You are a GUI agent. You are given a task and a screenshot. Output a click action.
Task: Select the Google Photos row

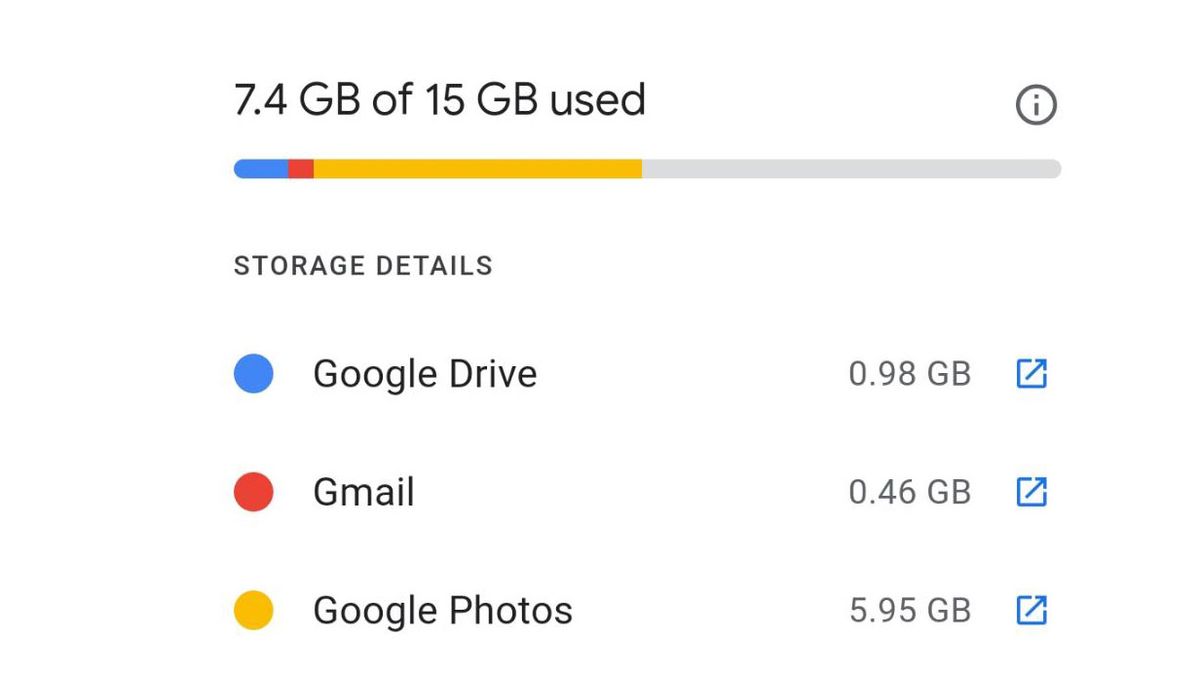point(600,610)
